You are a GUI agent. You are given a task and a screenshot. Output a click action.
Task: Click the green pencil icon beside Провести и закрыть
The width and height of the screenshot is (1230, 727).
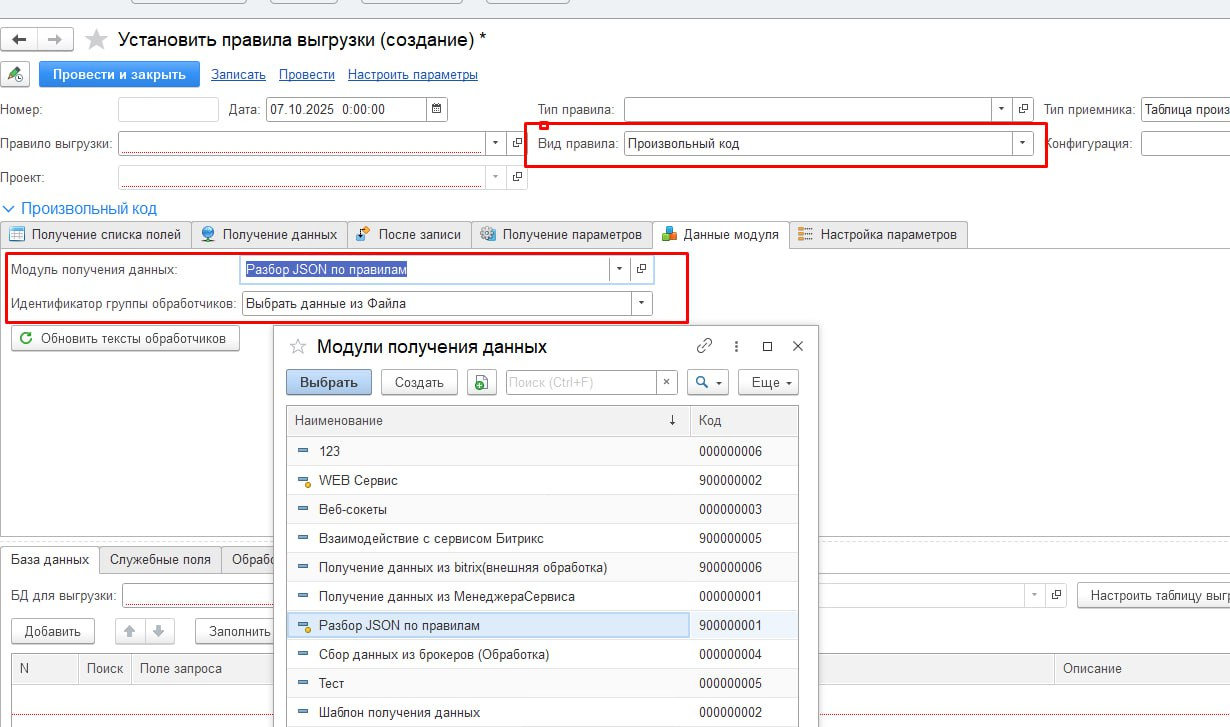[x=15, y=75]
